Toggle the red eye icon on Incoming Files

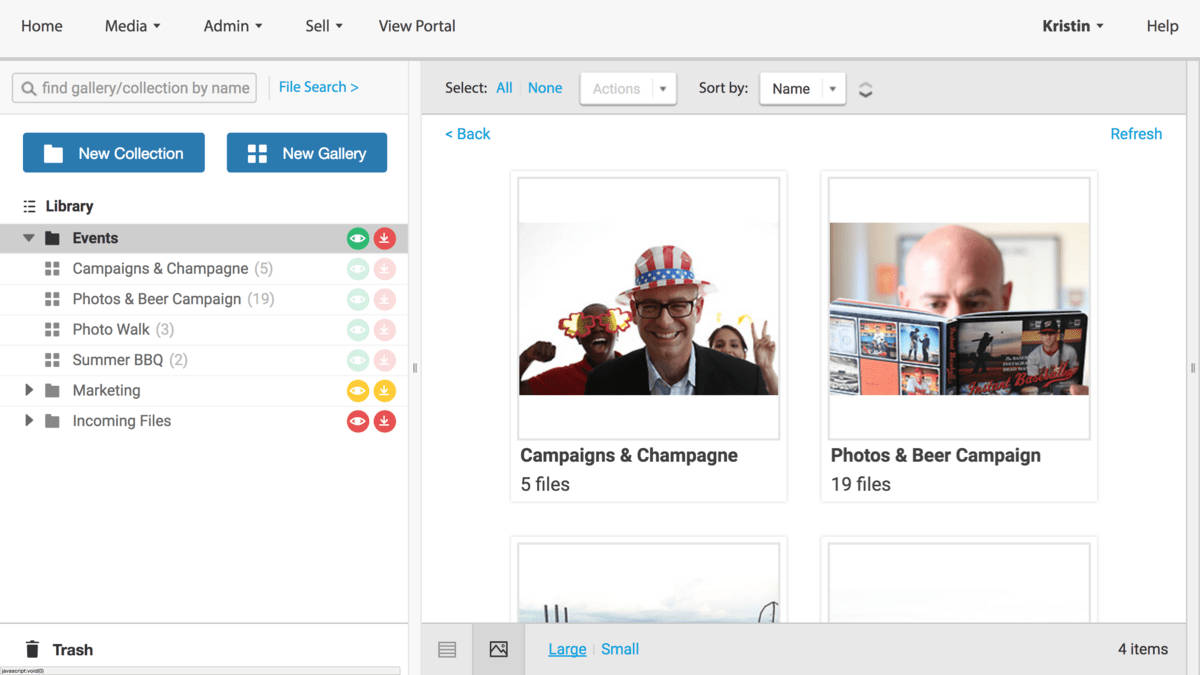point(358,421)
